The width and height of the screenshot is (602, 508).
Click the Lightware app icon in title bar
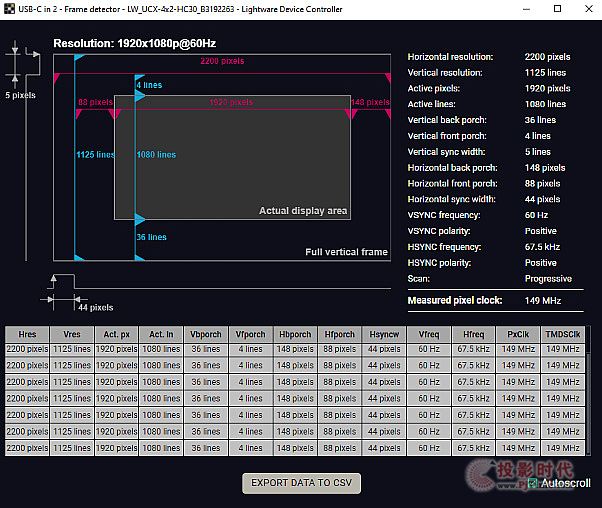pyautogui.click(x=9, y=9)
